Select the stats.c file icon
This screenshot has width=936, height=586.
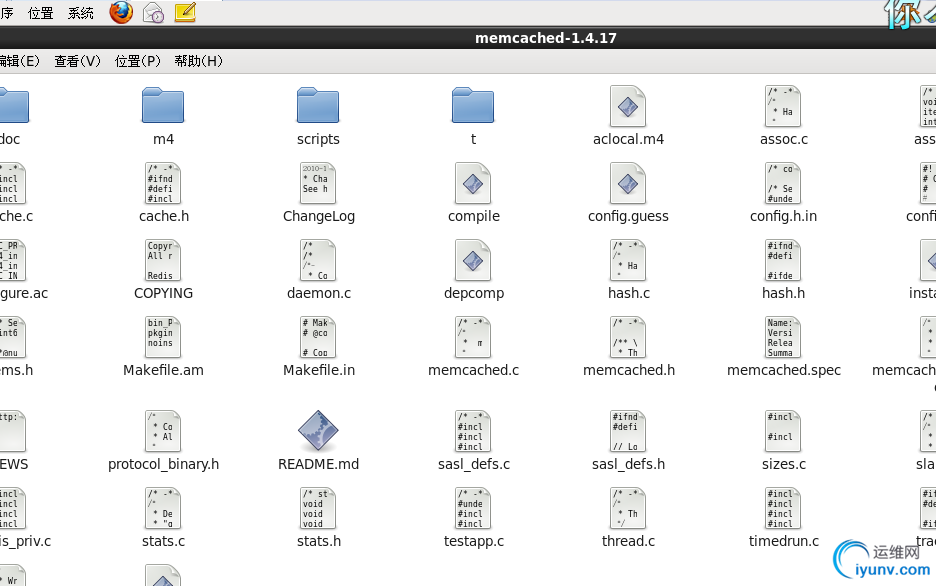click(x=163, y=508)
